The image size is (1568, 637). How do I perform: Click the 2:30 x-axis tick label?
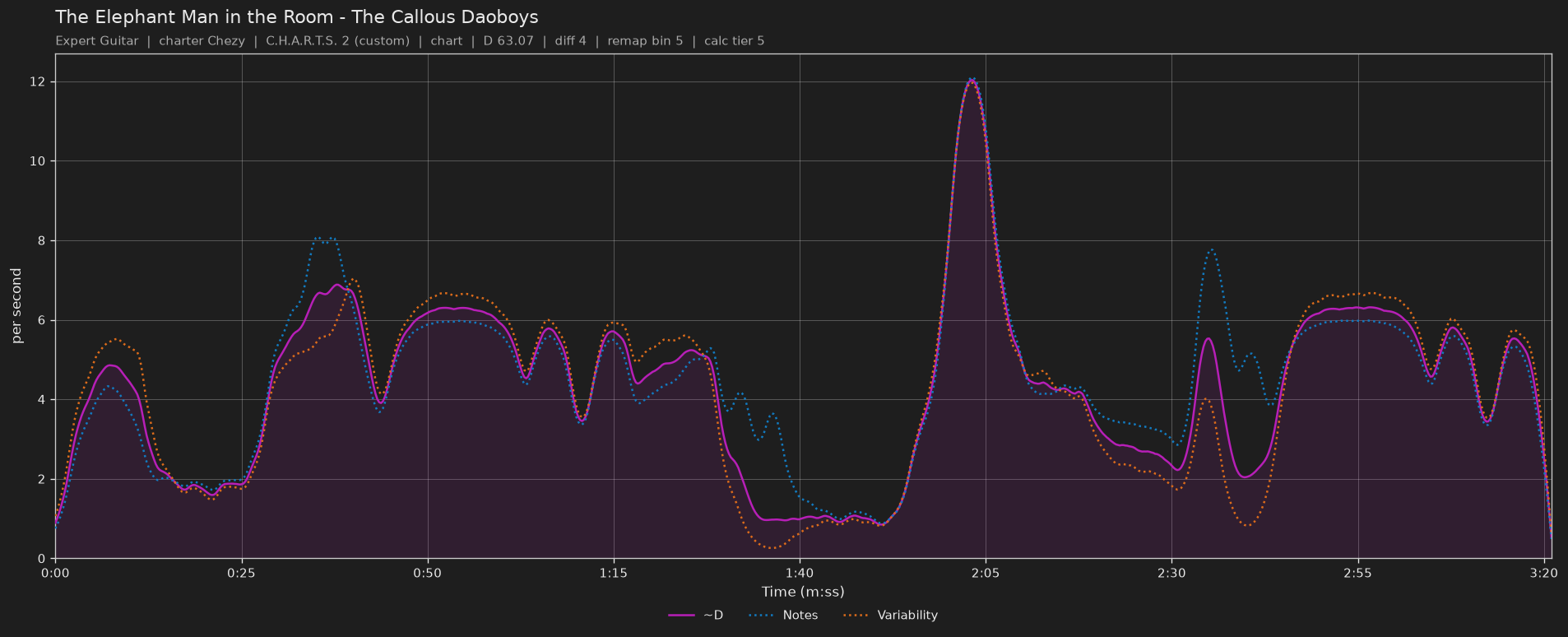(x=1171, y=573)
